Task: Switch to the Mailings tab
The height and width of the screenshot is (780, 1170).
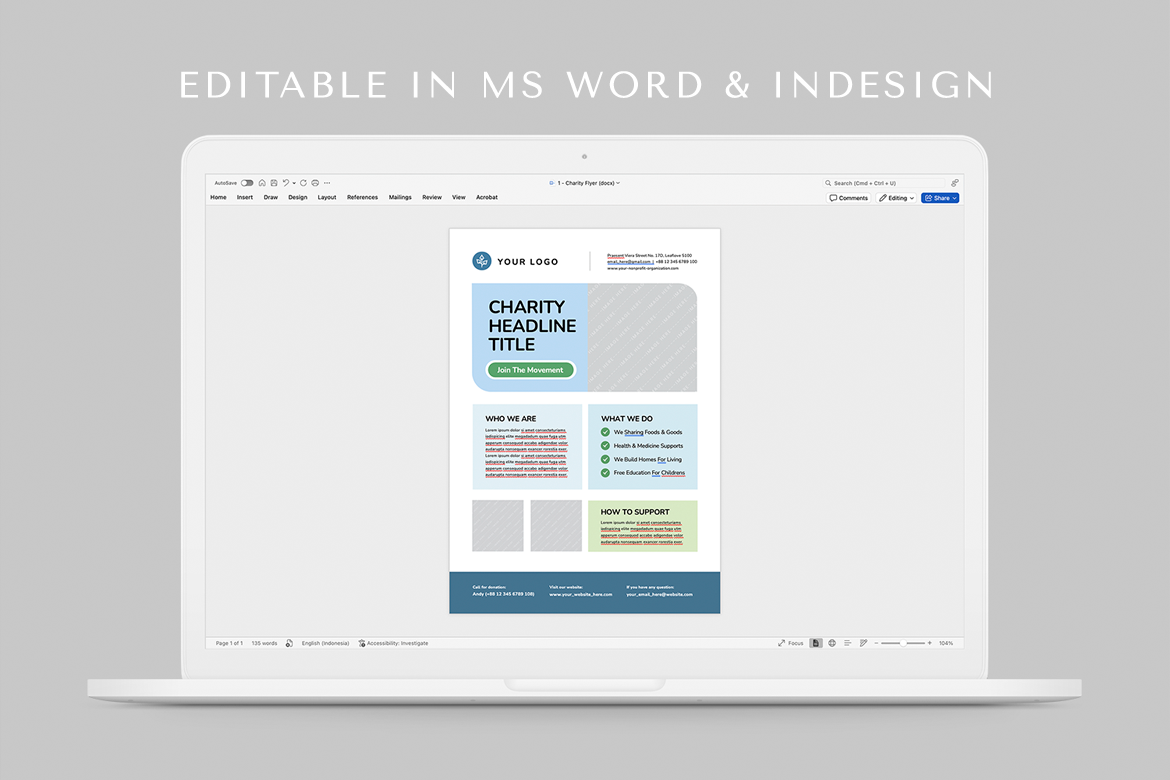Action: coord(400,198)
